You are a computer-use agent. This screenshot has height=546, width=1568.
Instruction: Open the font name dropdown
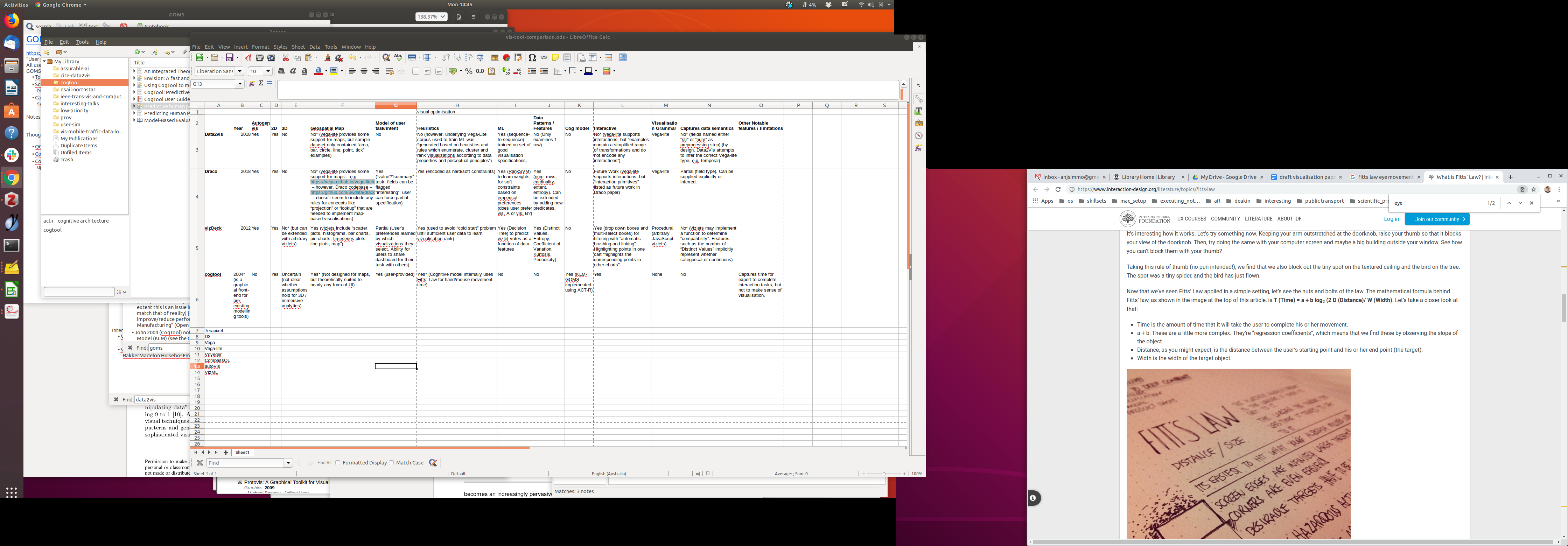tap(240, 71)
